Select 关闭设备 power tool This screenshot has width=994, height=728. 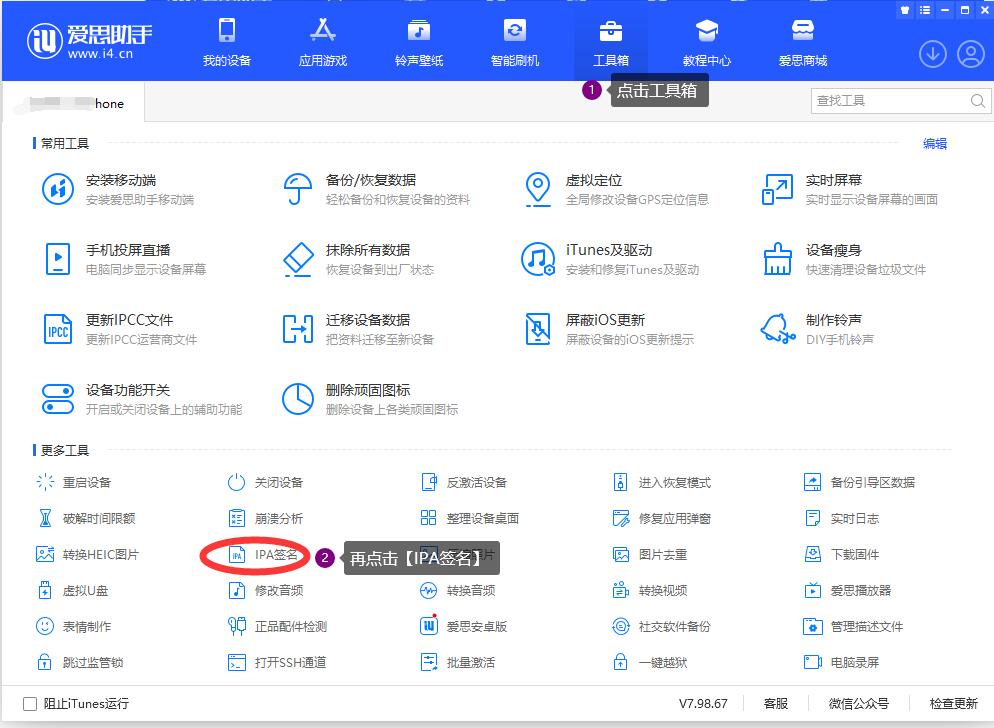pyautogui.click(x=265, y=483)
